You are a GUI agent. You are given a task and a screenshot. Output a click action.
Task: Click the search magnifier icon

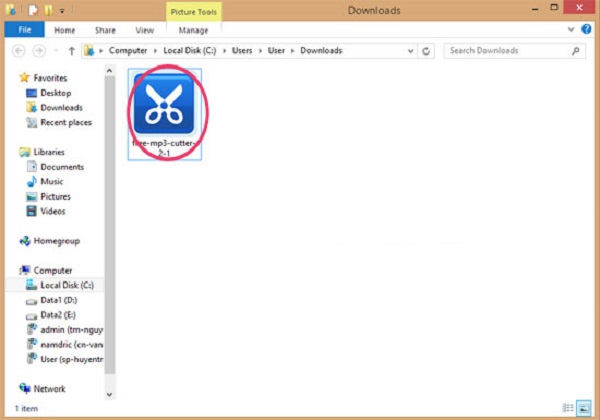[x=576, y=50]
